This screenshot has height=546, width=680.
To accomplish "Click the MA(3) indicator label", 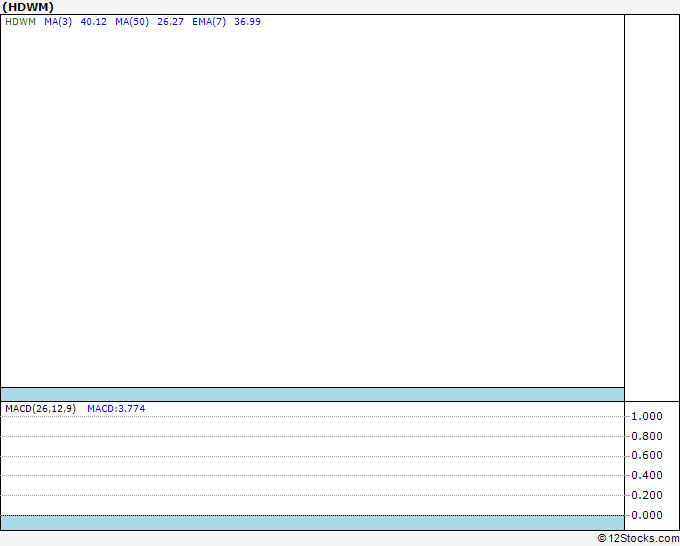I will pos(58,22).
